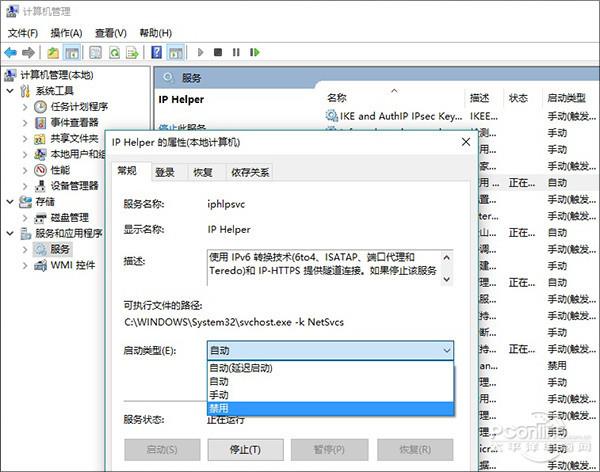Image resolution: width=600 pixels, height=472 pixels.
Task: Click the Refresh toolbar icon
Action: [x=115, y=52]
